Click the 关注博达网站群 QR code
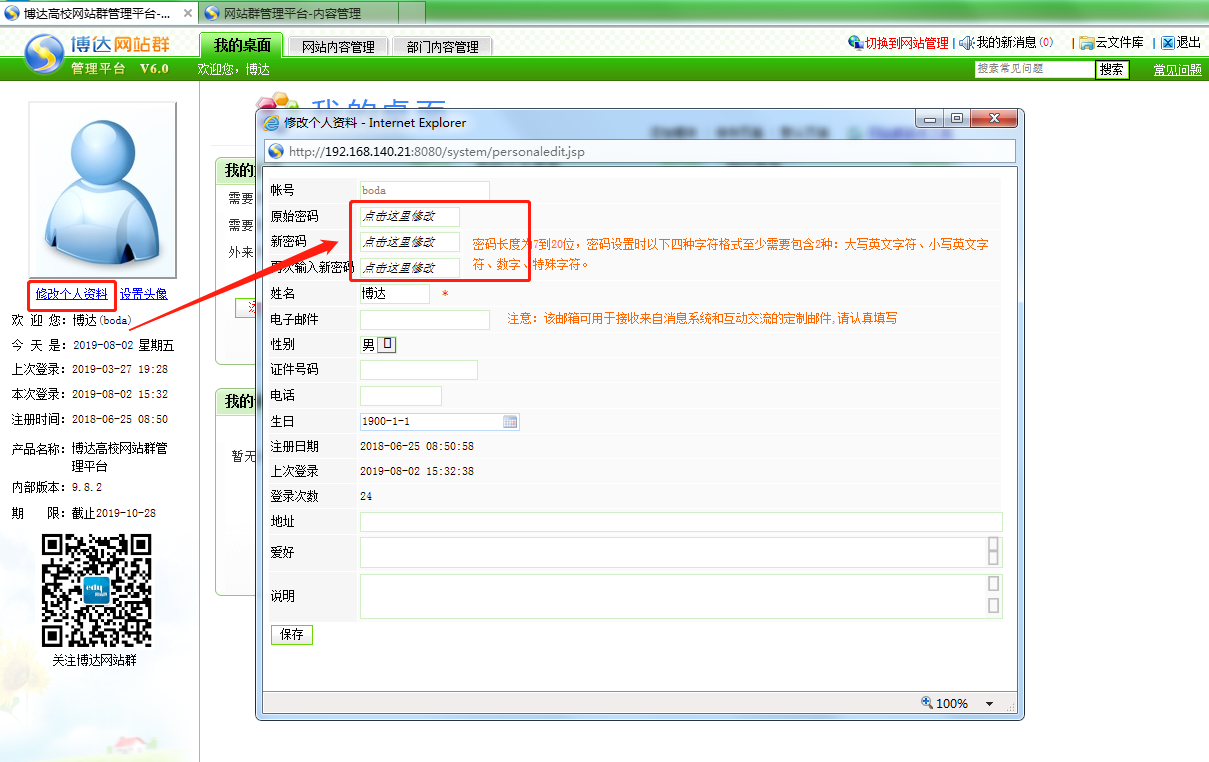Screen dimensions: 1209x762 pos(96,590)
